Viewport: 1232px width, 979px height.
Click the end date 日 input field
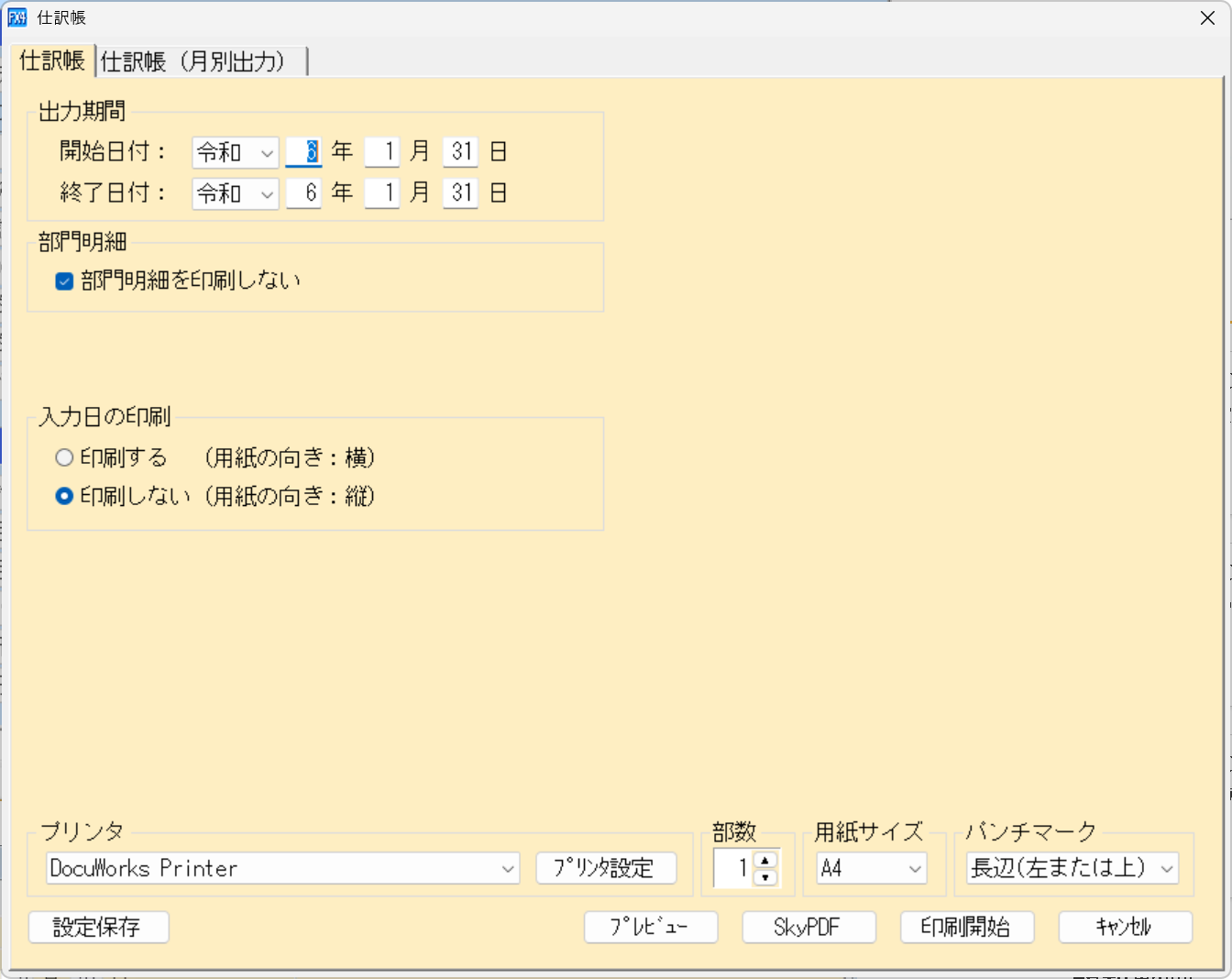(459, 193)
